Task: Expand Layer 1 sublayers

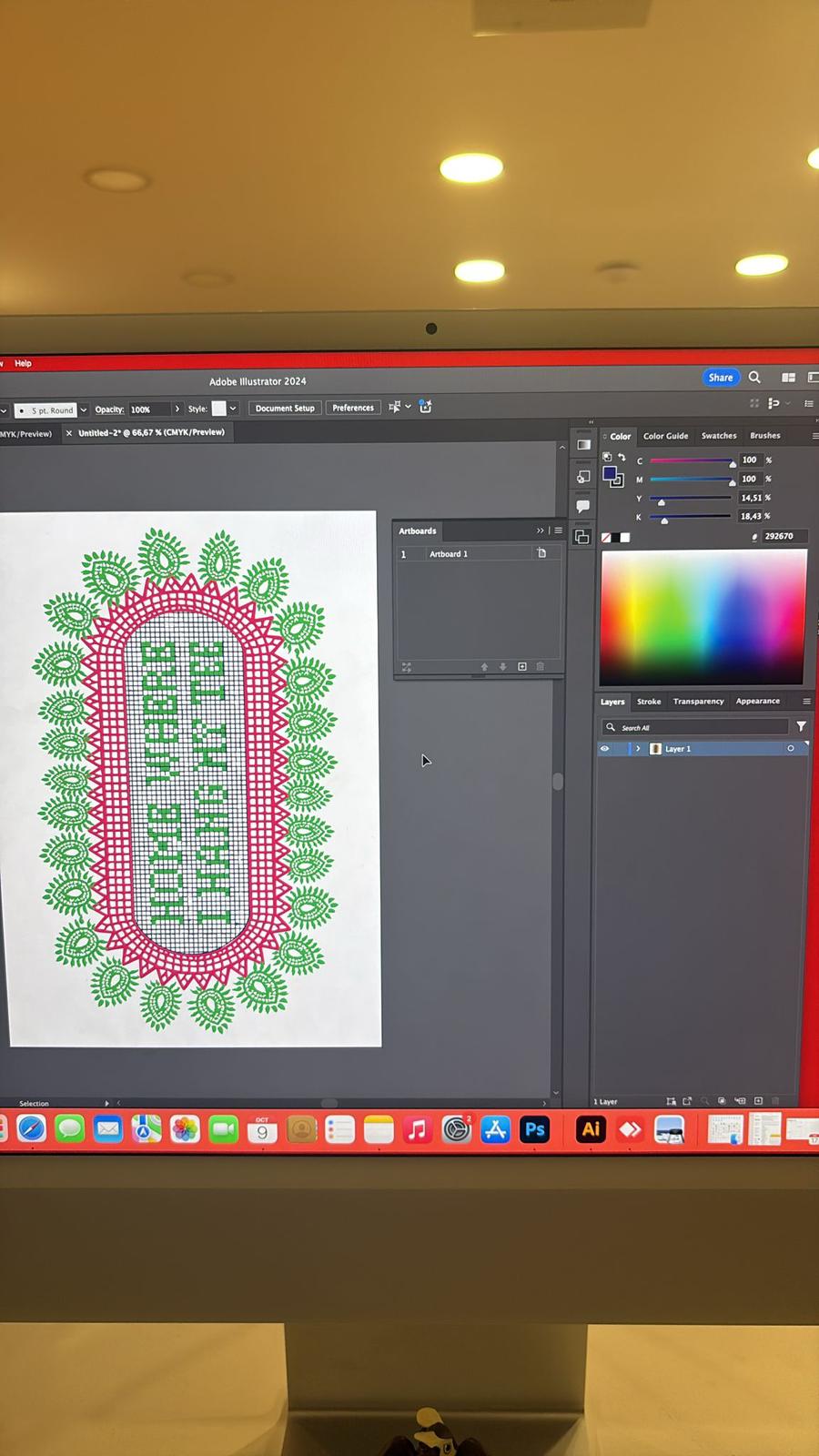Action: click(x=638, y=749)
